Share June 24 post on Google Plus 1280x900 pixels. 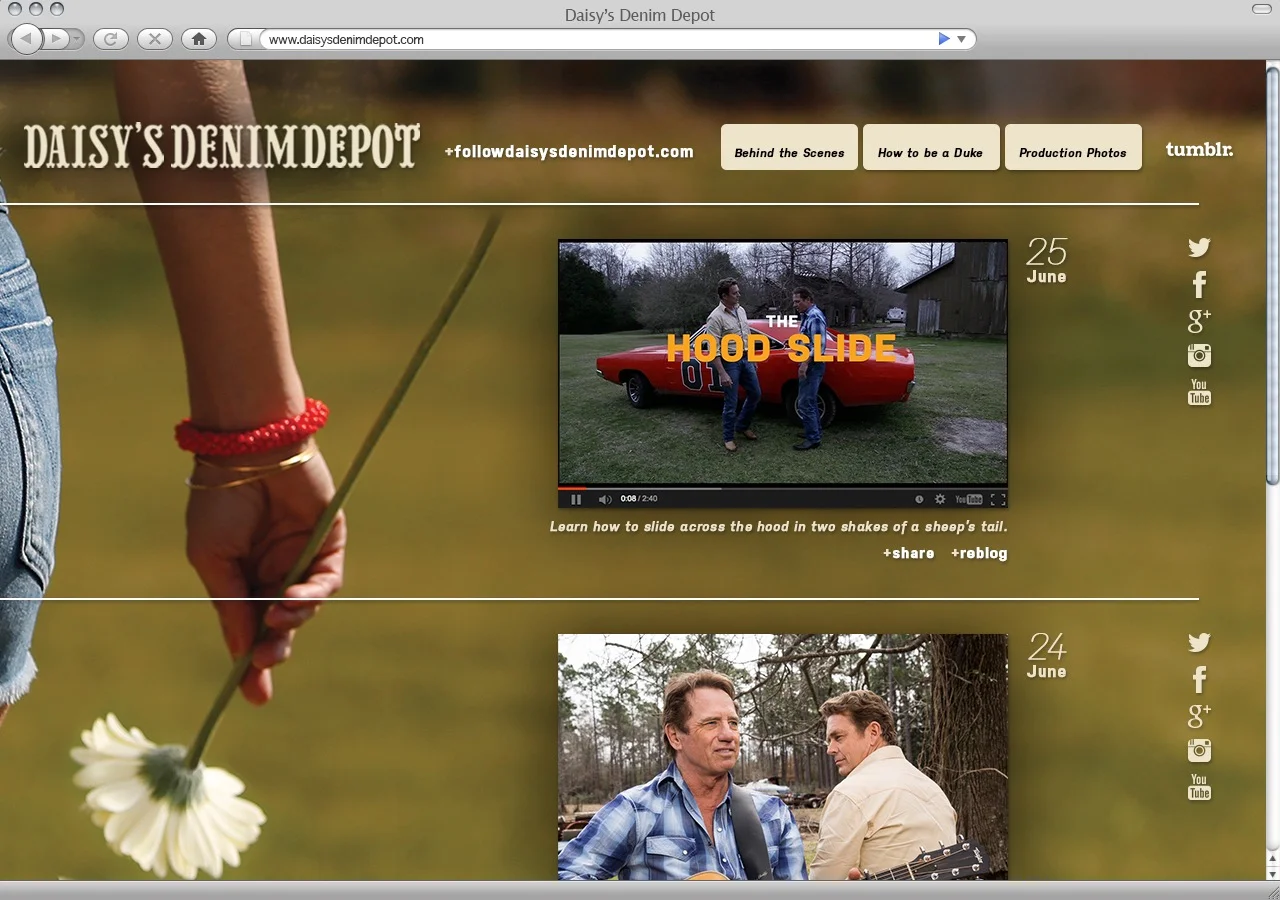[1199, 715]
